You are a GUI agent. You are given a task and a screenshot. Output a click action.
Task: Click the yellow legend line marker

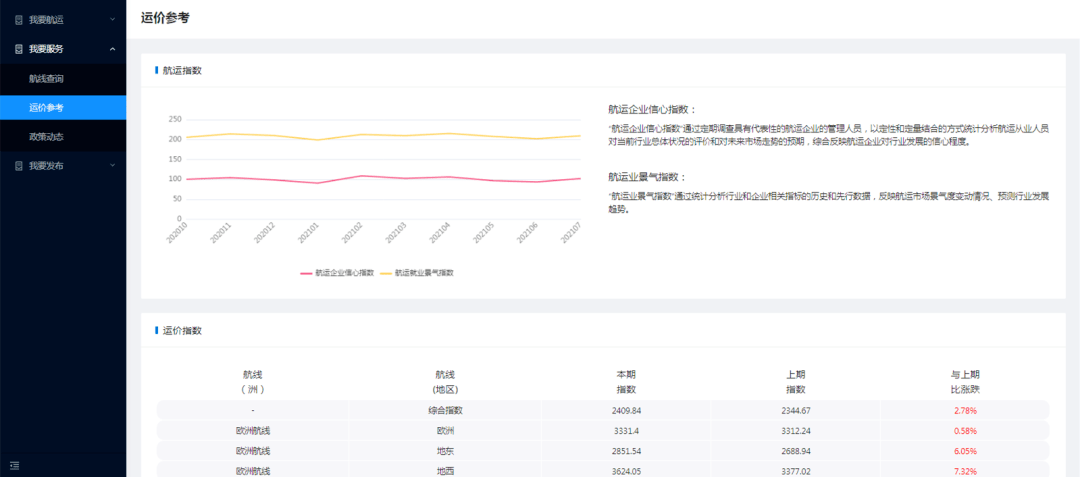[x=385, y=273]
